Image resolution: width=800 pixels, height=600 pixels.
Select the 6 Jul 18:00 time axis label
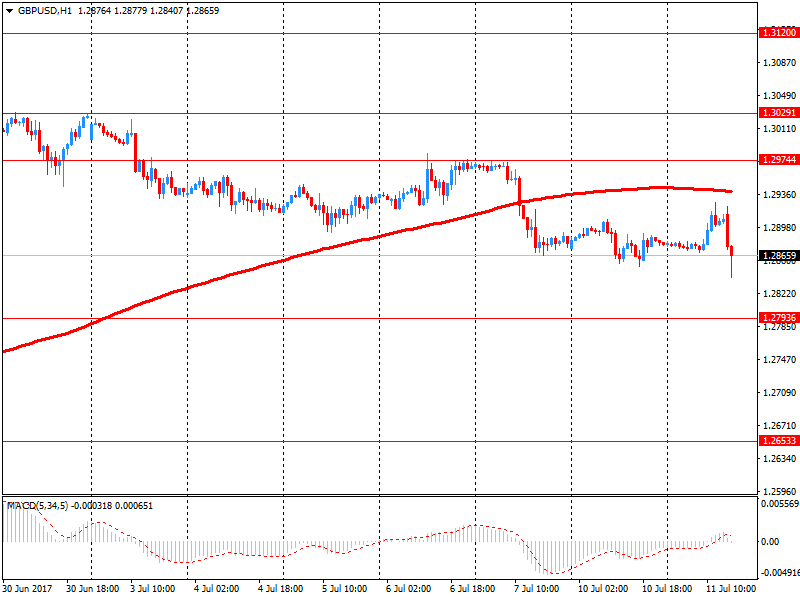pyautogui.click(x=472, y=589)
